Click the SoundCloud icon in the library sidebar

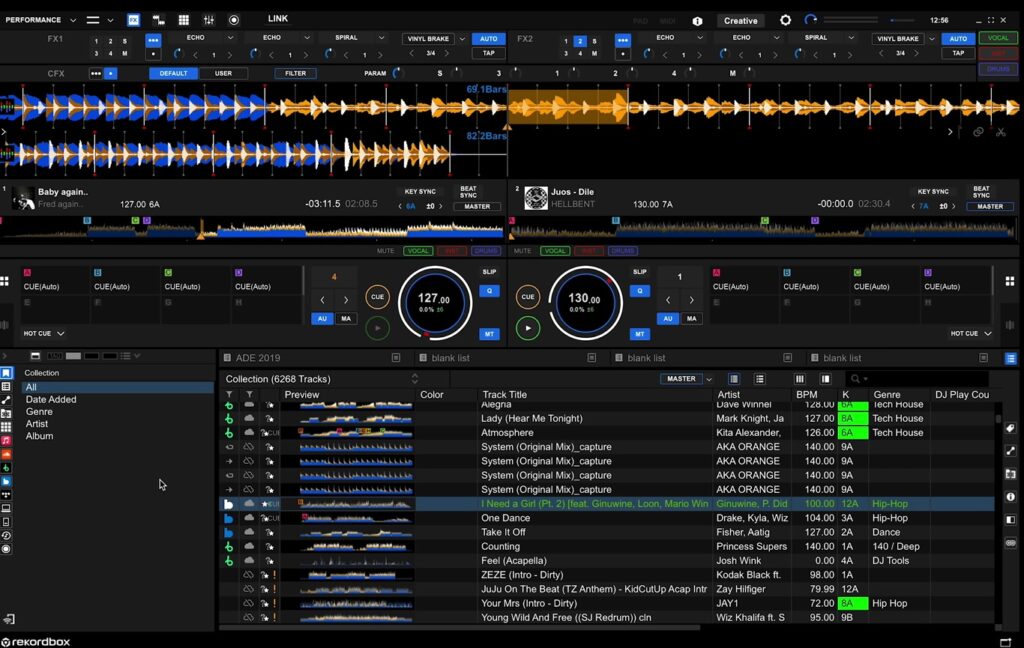click(6, 454)
